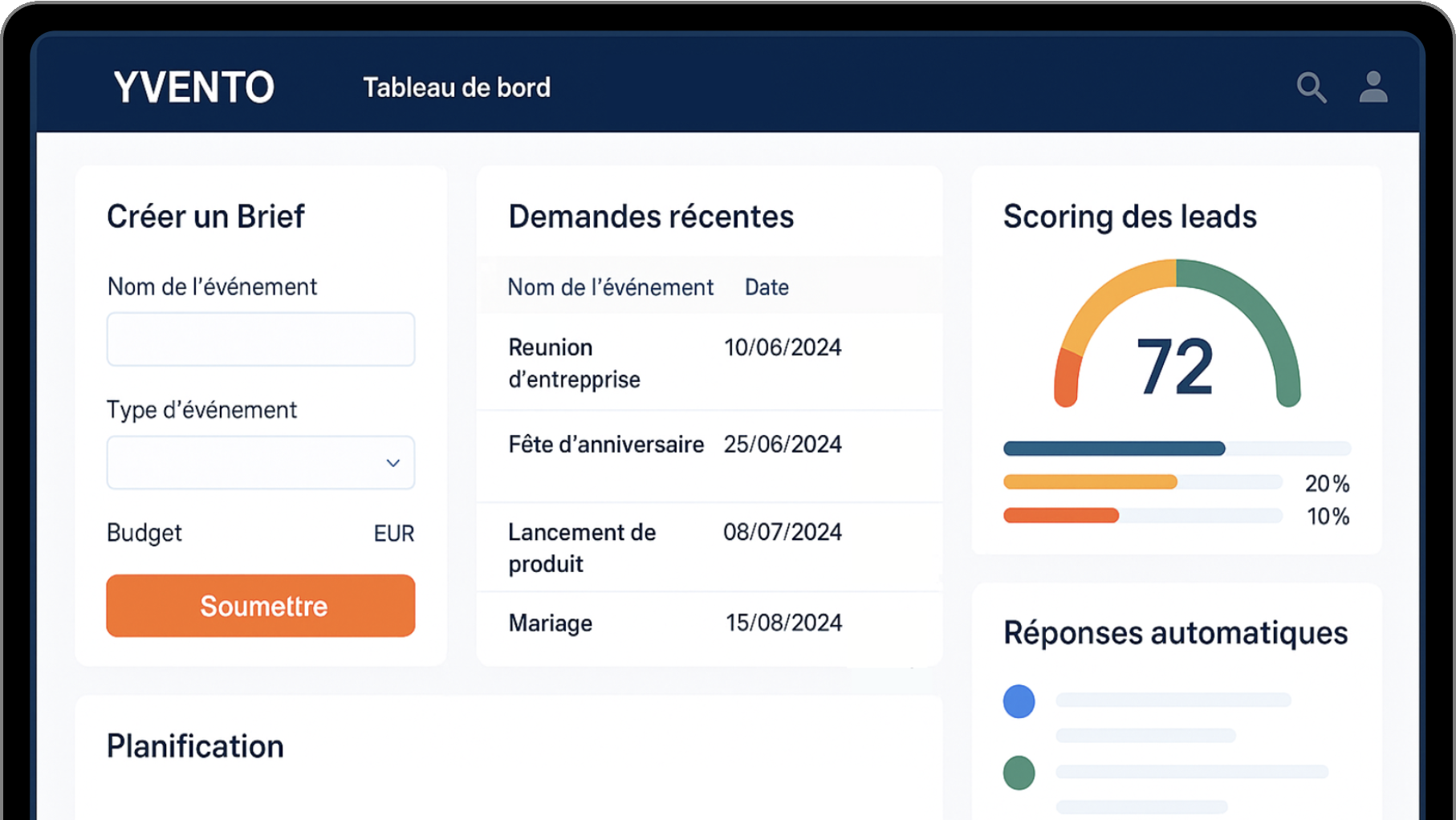This screenshot has width=1456, height=820.
Task: Click the YVENTO logo
Action: pyautogui.click(x=193, y=87)
